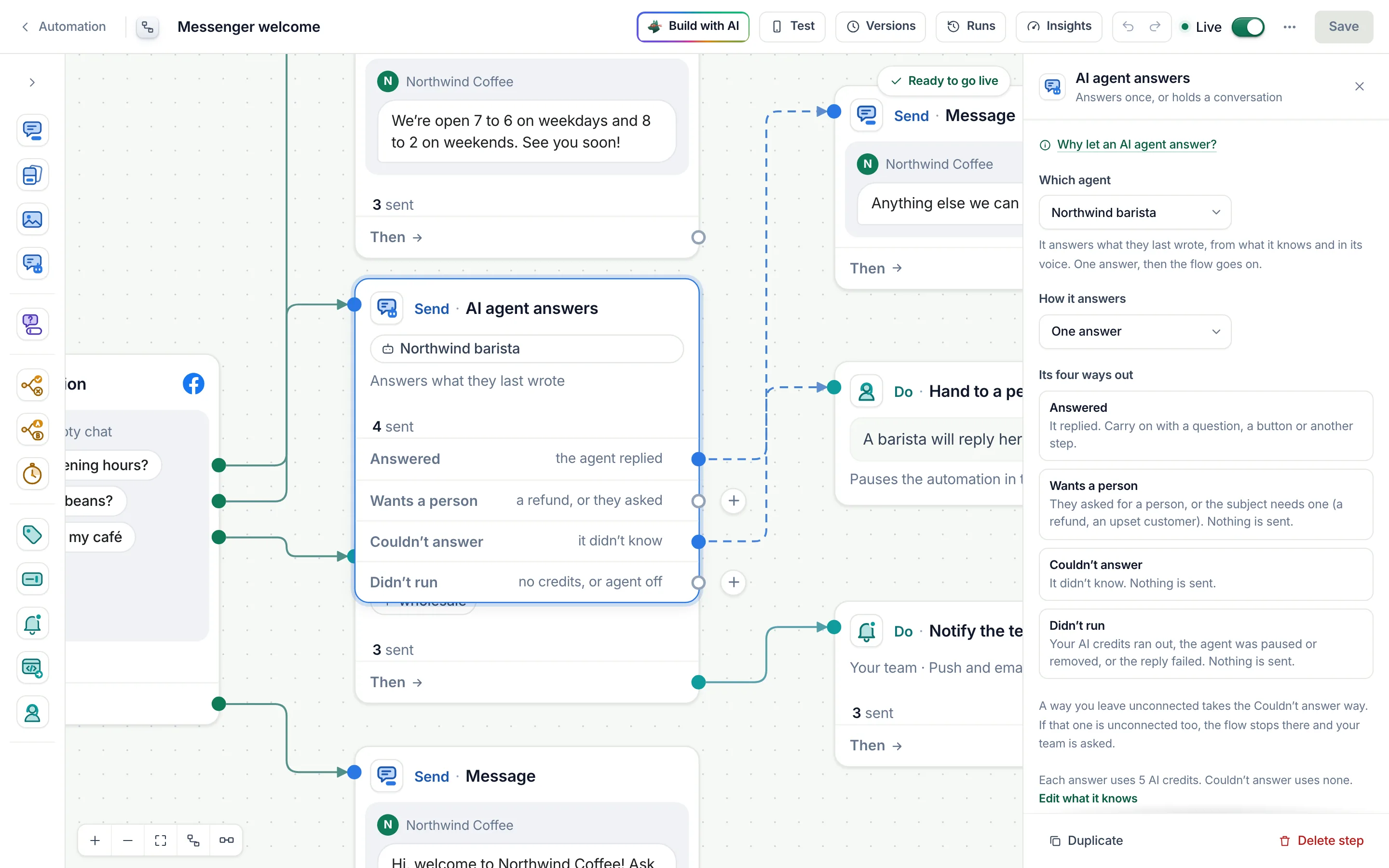The height and width of the screenshot is (868, 1389).
Task: Click the empty Then connector on hours message
Action: click(x=698, y=237)
